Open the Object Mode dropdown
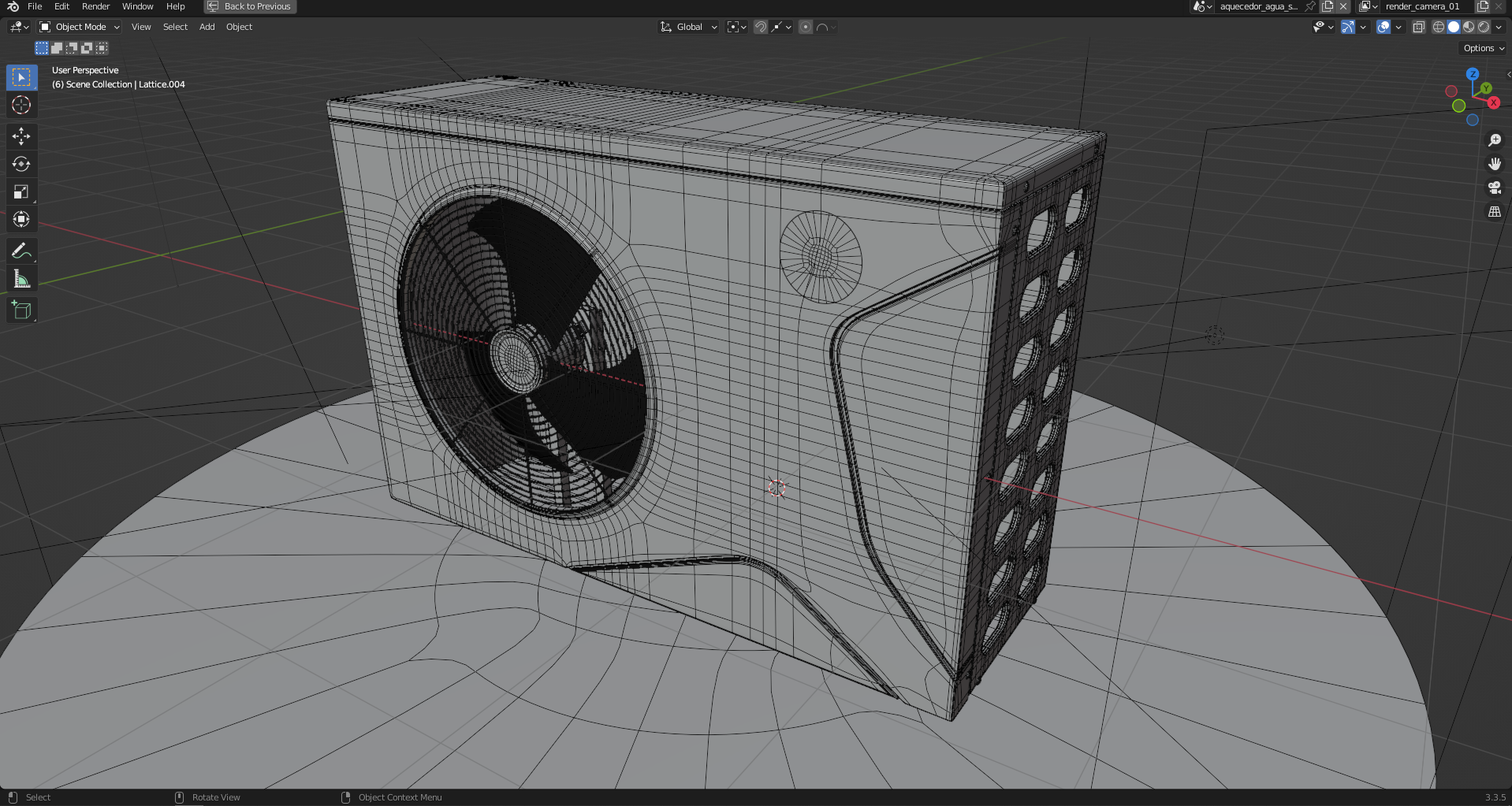Screen dimensions: 1512x806 click(x=80, y=27)
